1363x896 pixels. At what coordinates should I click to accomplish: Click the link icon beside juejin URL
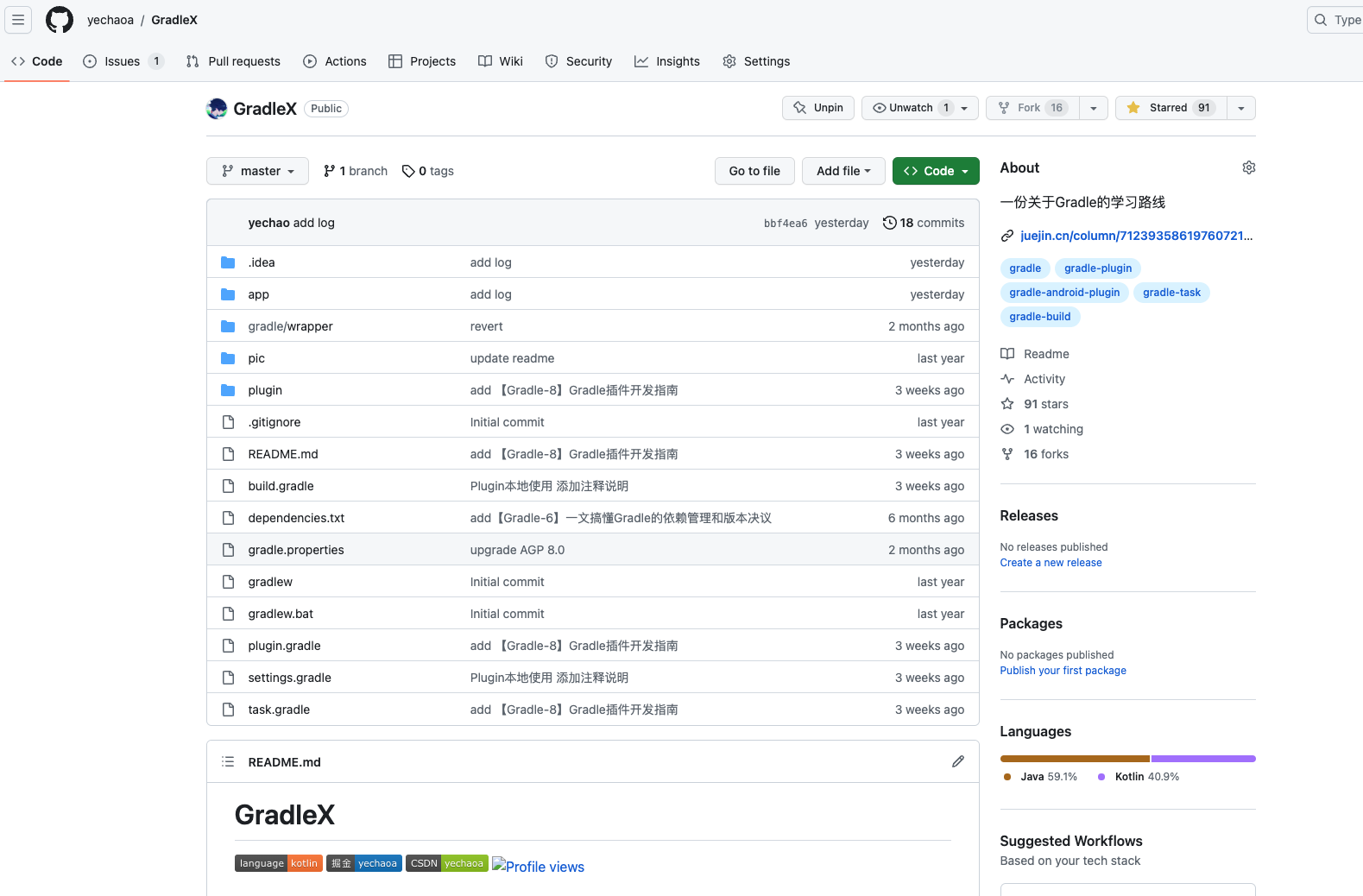pyautogui.click(x=1006, y=236)
